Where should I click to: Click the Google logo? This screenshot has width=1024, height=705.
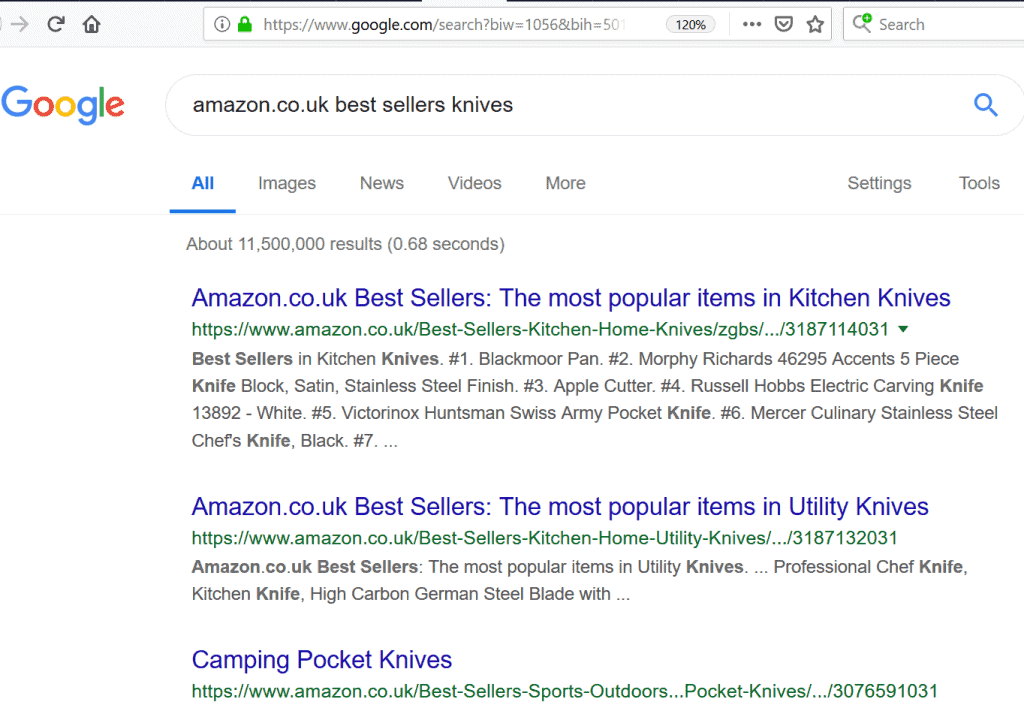pos(63,104)
